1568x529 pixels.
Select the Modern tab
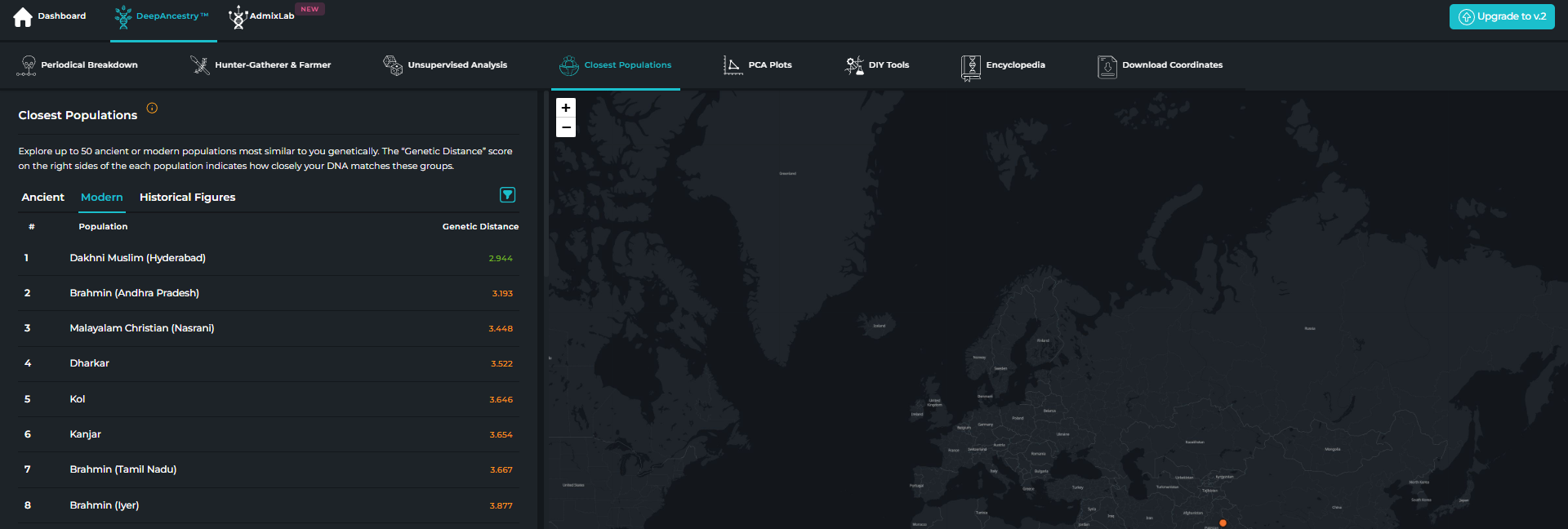[102, 198]
